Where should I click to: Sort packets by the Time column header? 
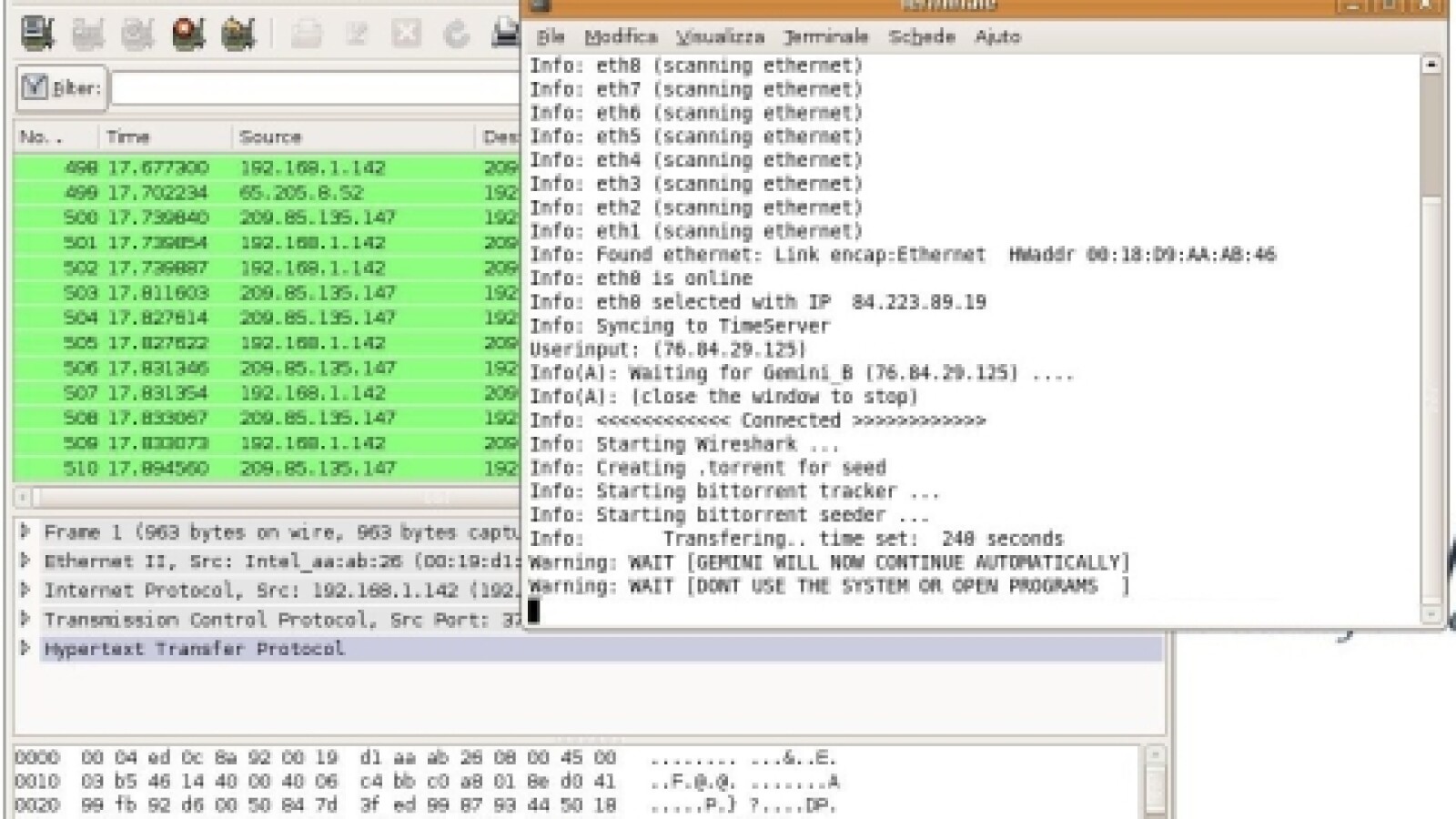127,136
